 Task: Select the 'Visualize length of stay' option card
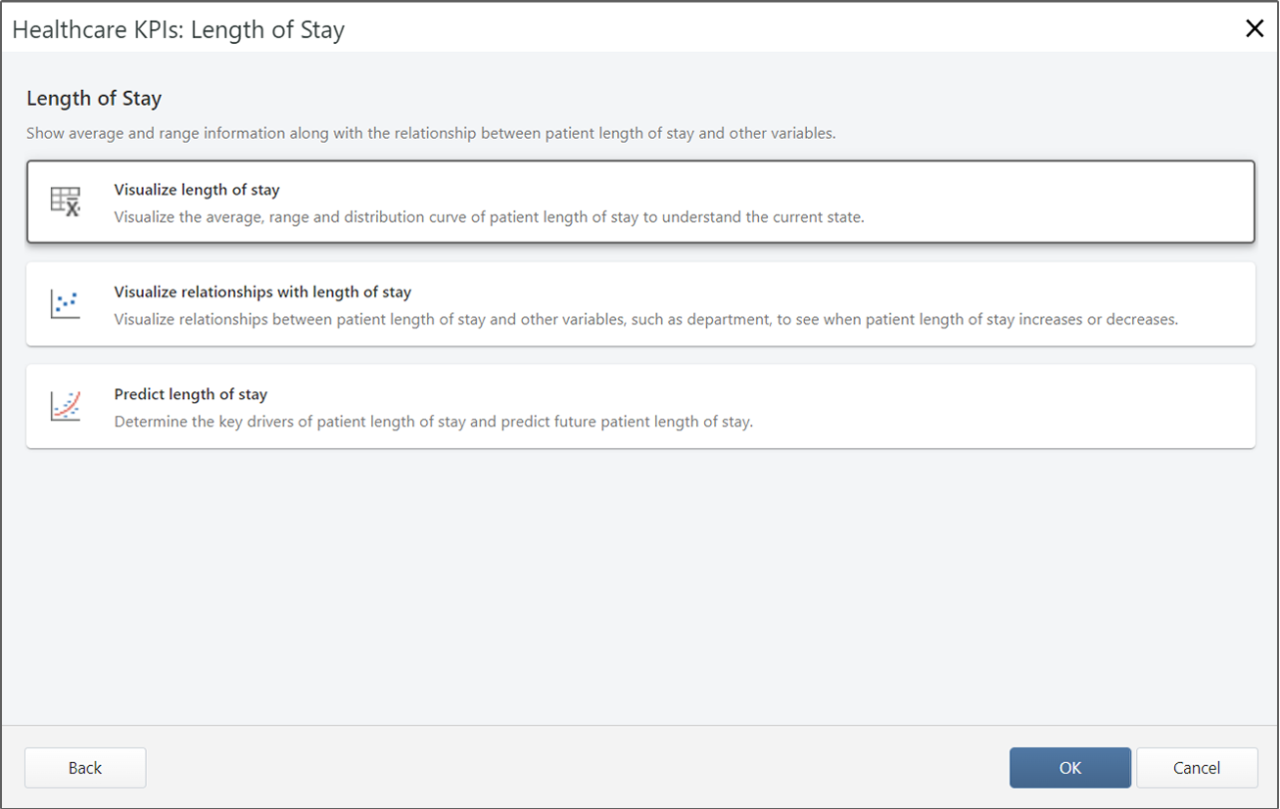coord(640,201)
